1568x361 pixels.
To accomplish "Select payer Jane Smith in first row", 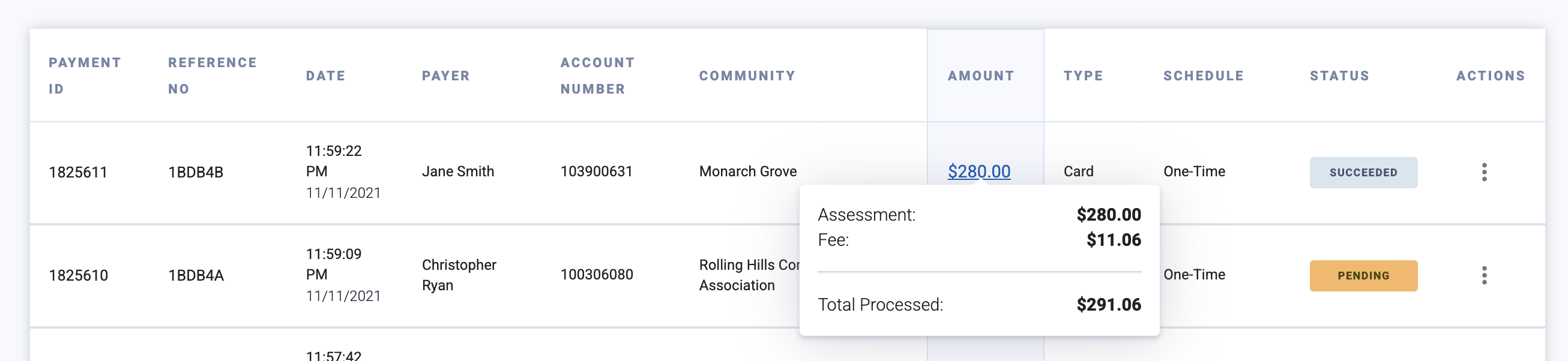I will (458, 172).
